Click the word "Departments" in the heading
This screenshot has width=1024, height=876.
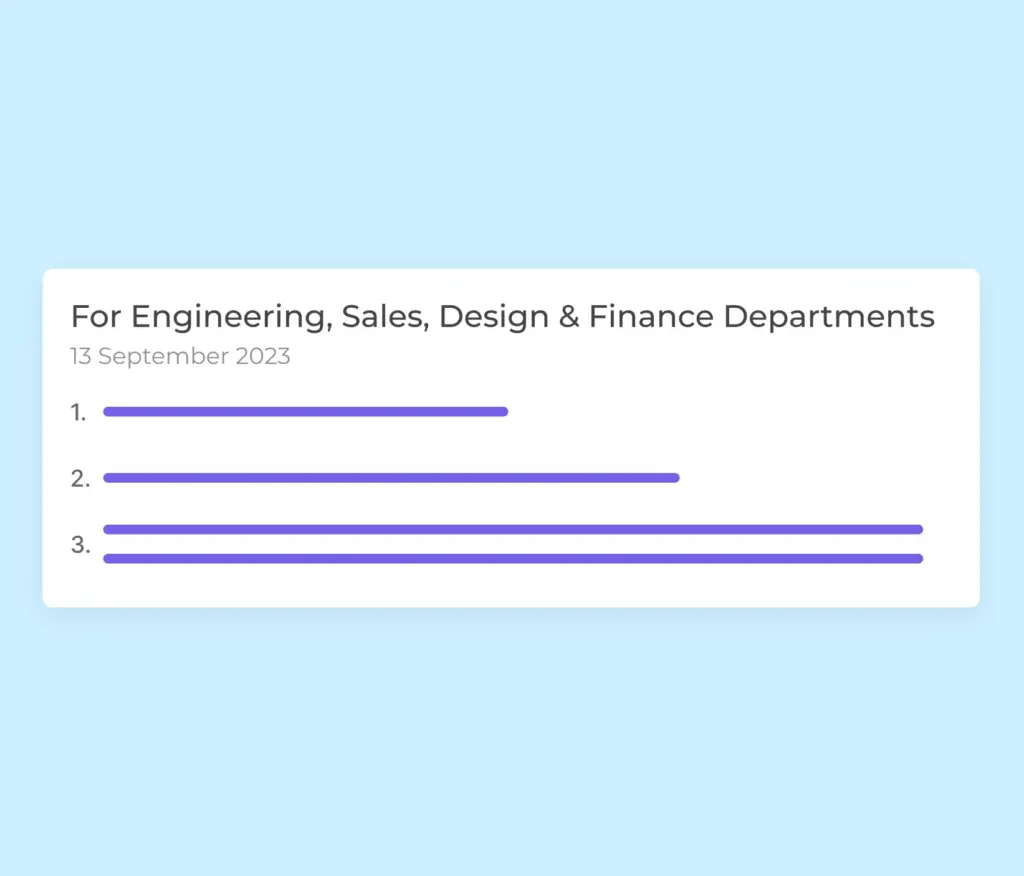coord(829,318)
